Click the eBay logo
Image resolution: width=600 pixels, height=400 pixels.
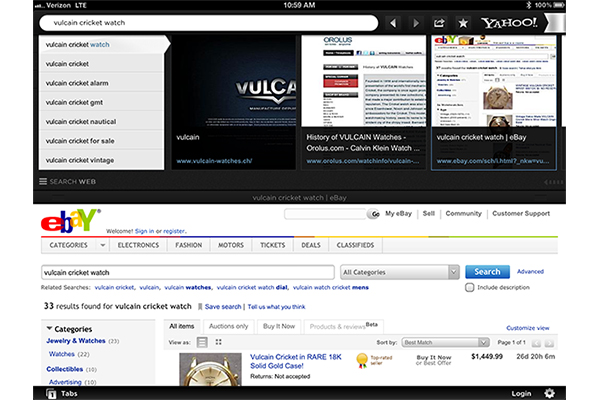point(70,220)
